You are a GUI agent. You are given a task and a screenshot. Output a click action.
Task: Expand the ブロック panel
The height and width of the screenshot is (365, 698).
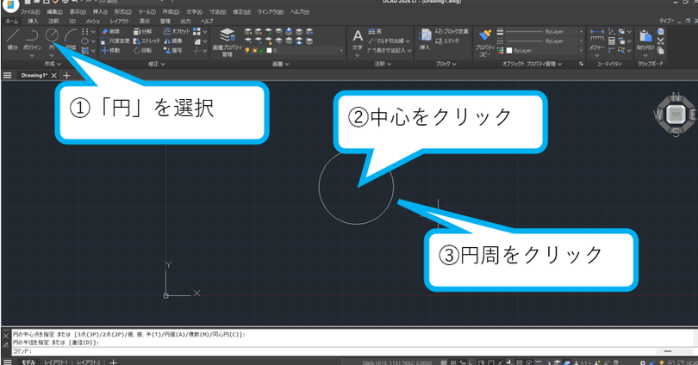(x=446, y=64)
